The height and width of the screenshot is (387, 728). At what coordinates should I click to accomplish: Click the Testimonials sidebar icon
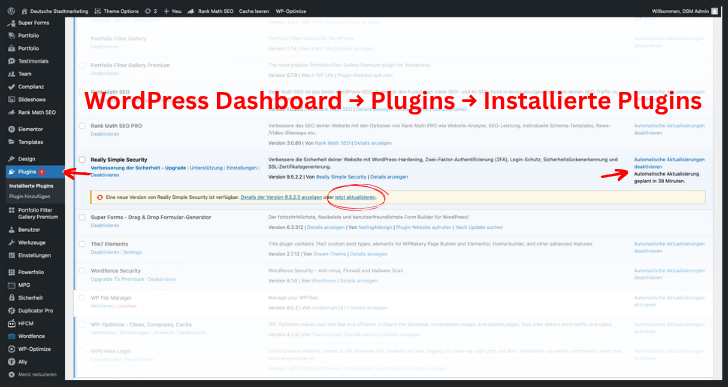(11, 61)
